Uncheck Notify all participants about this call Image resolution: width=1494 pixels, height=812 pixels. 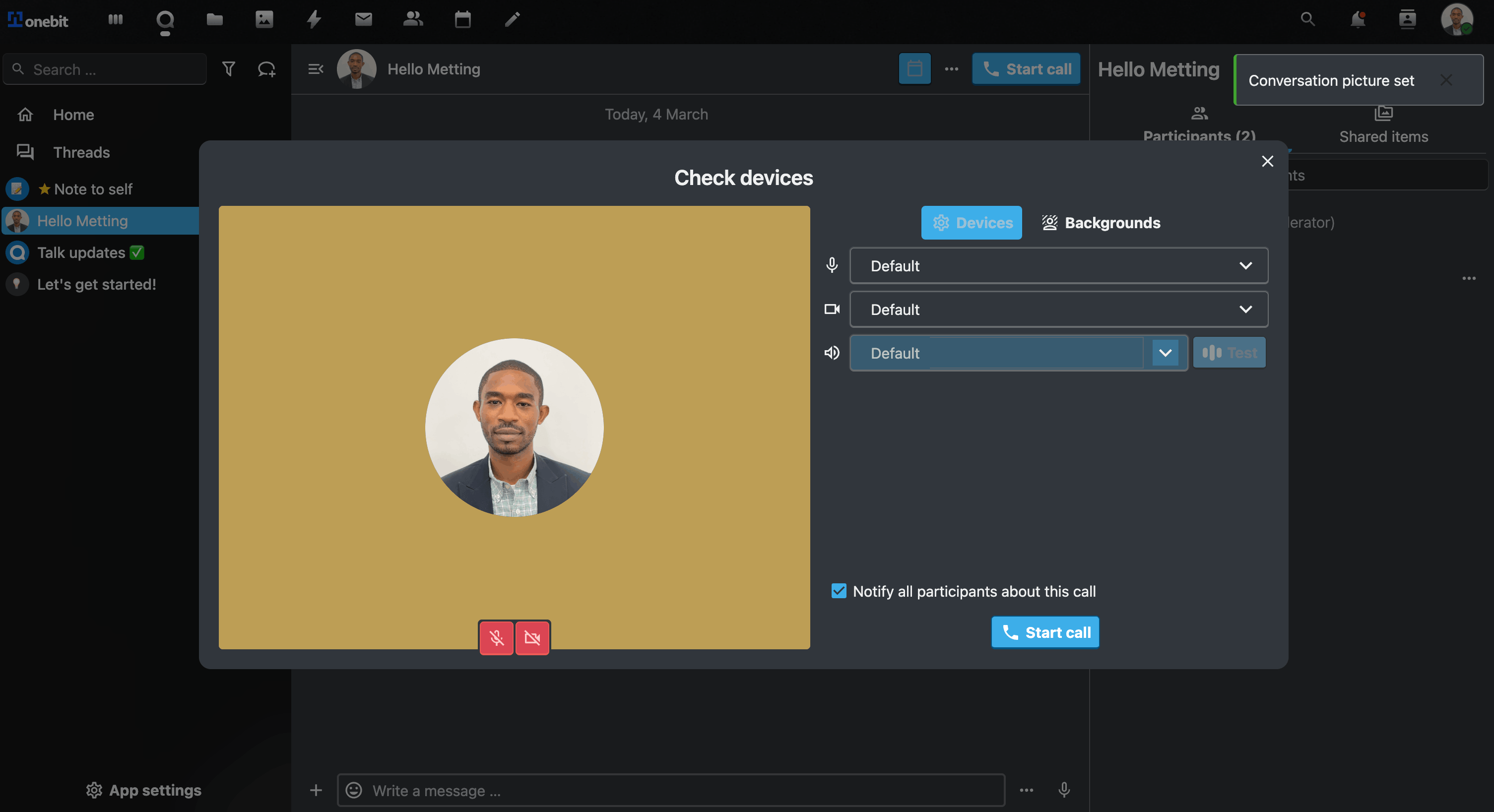839,591
